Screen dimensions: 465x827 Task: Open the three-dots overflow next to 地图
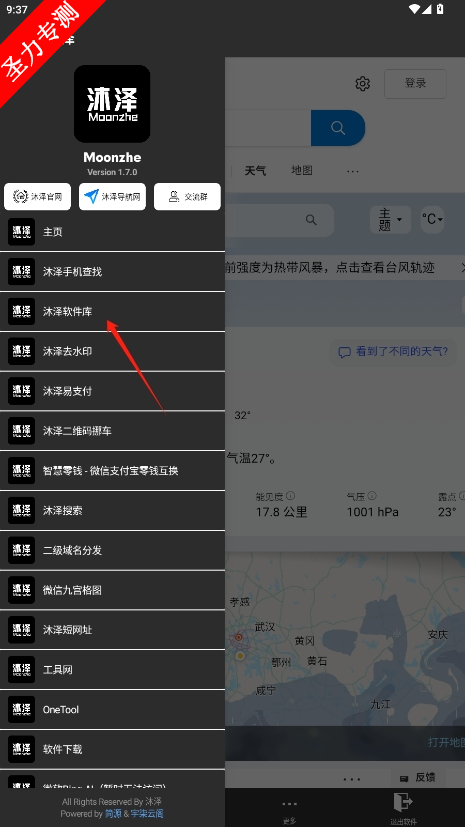353,171
